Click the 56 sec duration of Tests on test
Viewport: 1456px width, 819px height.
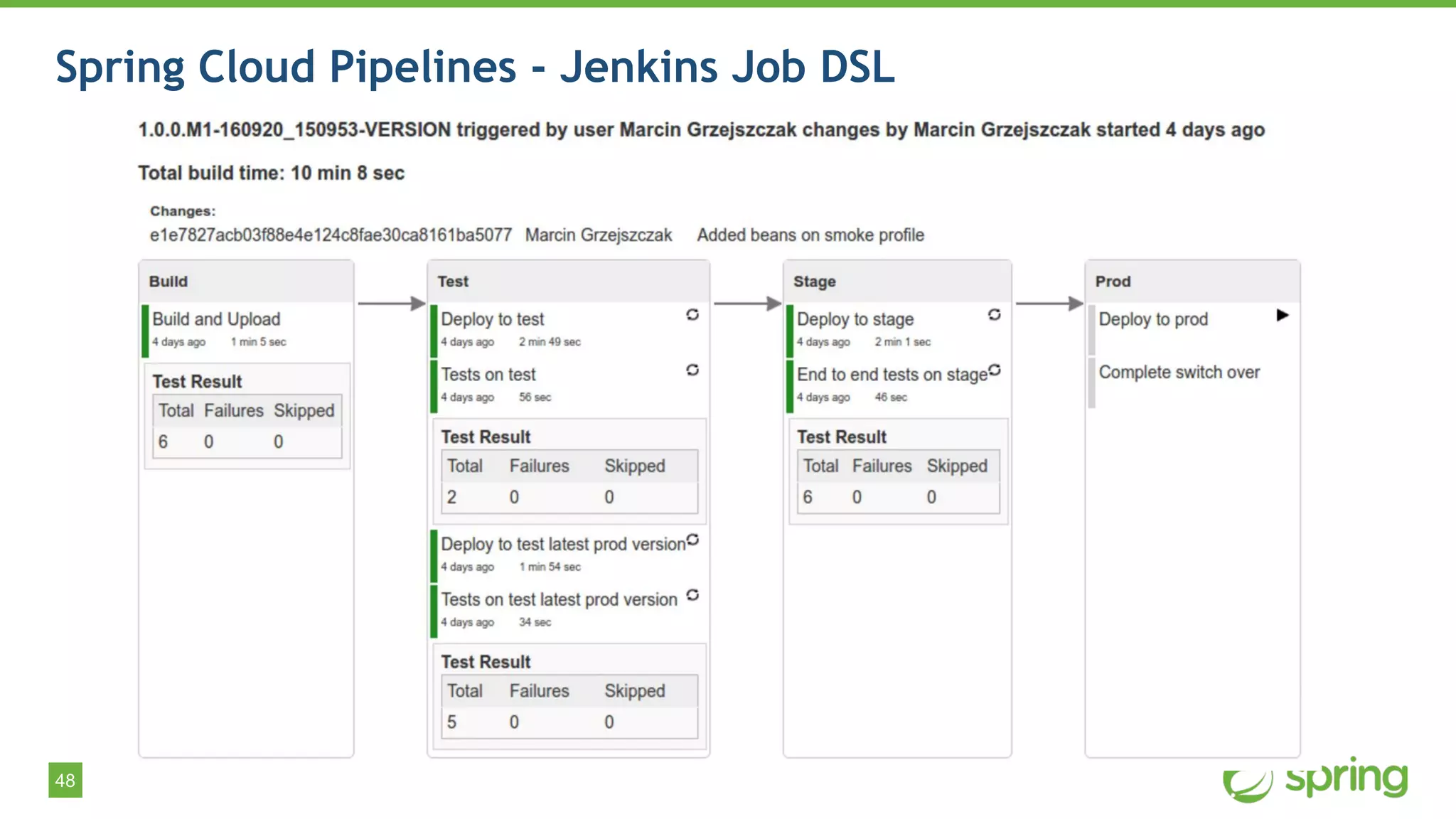535,397
